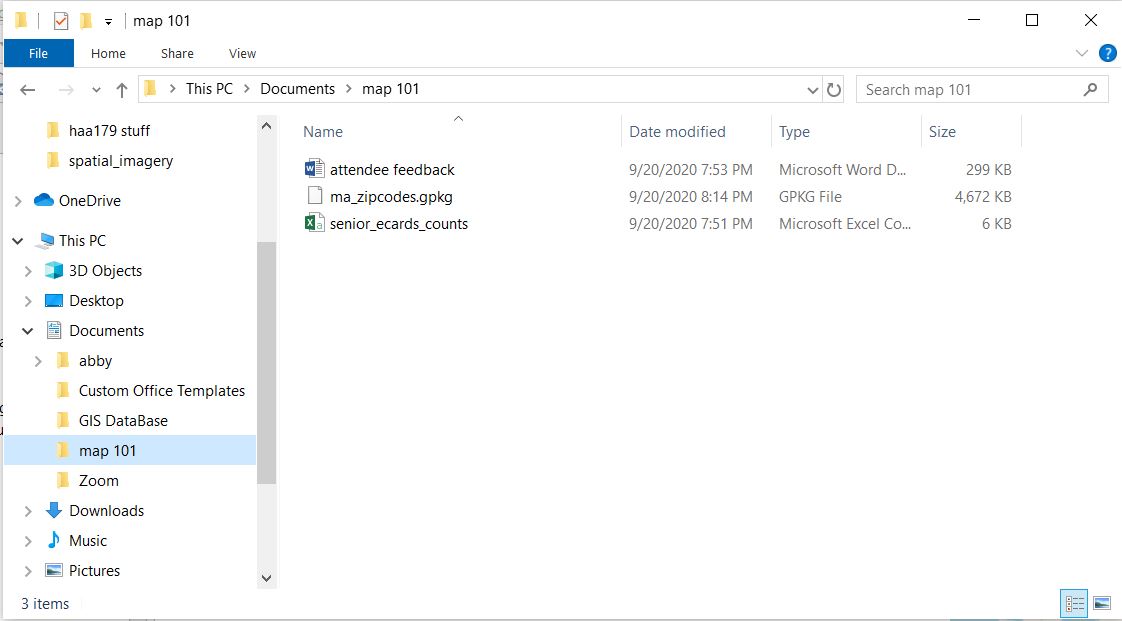Switch to the View ribbon tab

(x=242, y=53)
